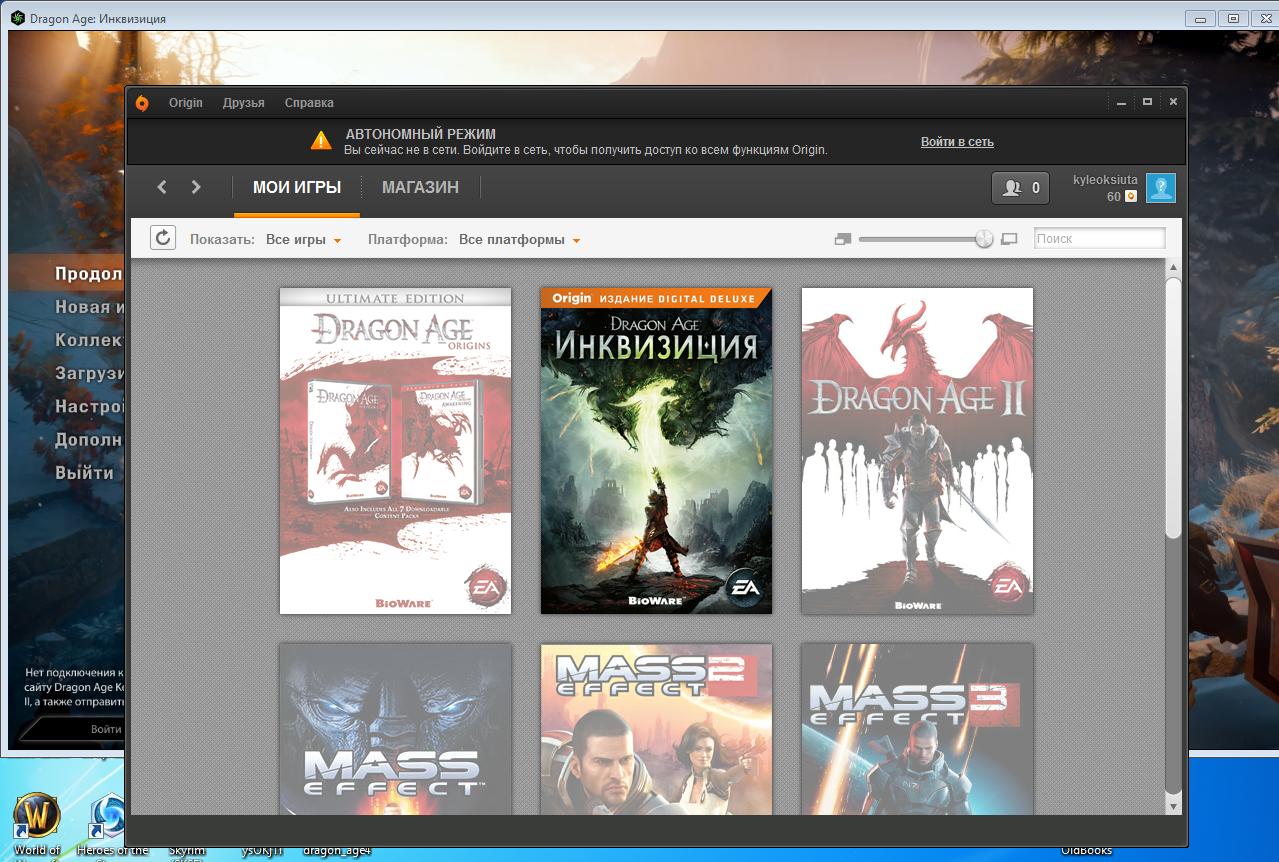The width and height of the screenshot is (1279, 862).
Task: Click the АВТОНОМНЫЙ РЕЖИМ heading
Action: [x=420, y=134]
